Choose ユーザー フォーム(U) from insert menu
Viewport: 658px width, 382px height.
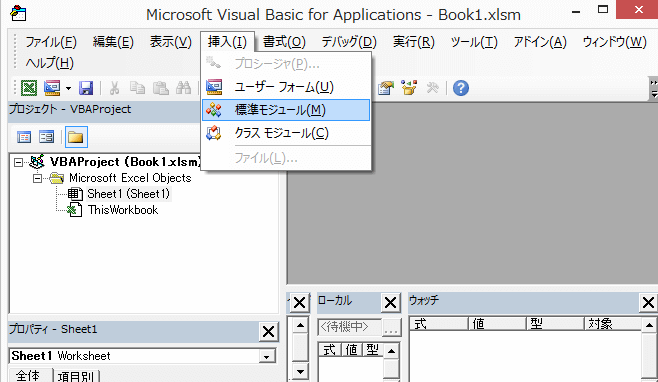click(286, 87)
